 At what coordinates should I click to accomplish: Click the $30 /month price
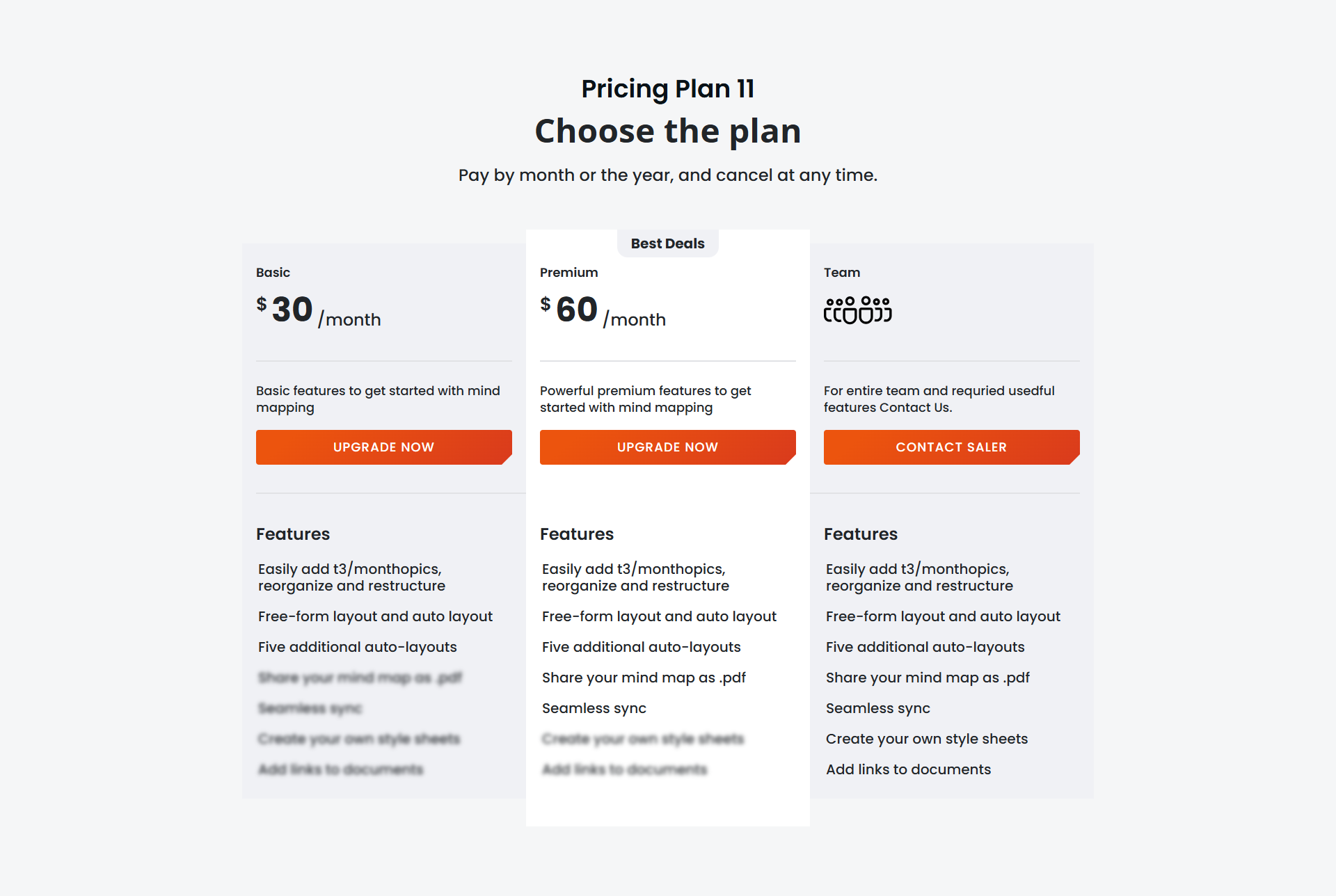coord(319,310)
